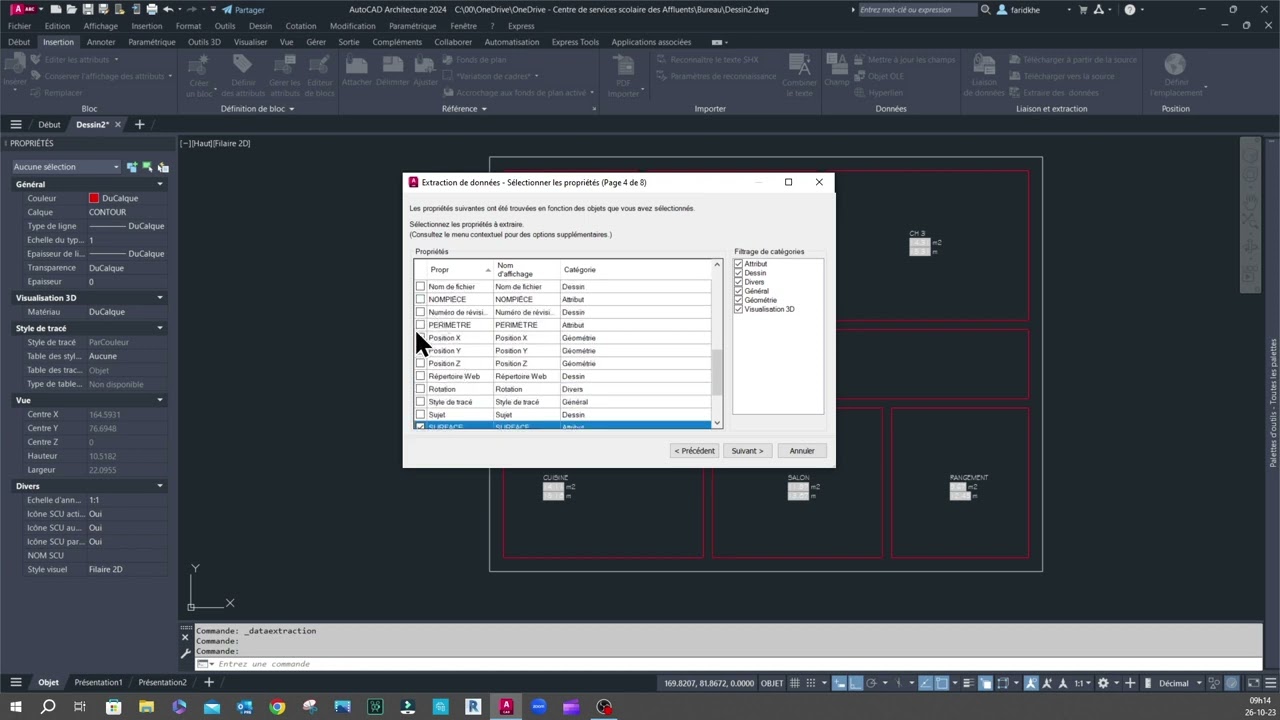The image size is (1280, 720).
Task: Open Chrome in Windows taskbar
Action: (277, 707)
